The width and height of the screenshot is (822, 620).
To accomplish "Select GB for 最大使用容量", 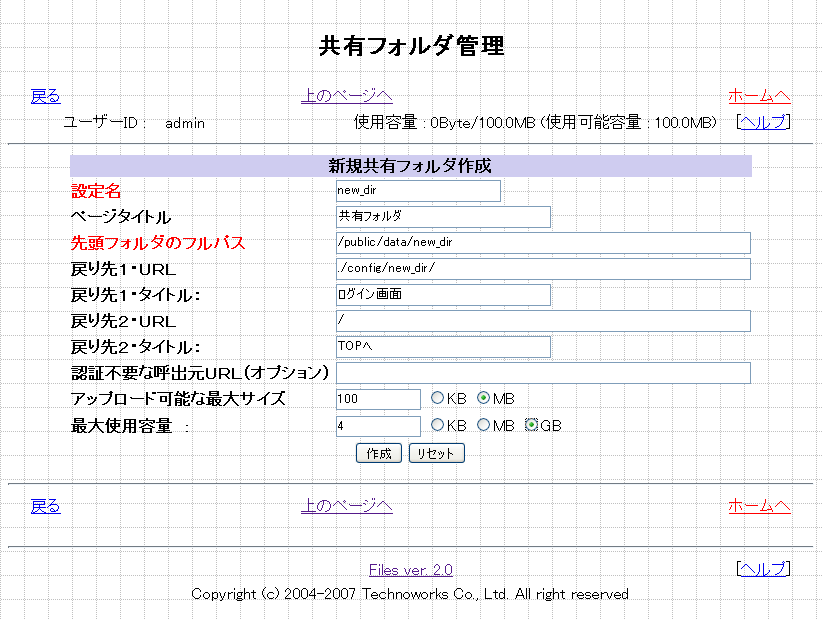I will (x=532, y=425).
